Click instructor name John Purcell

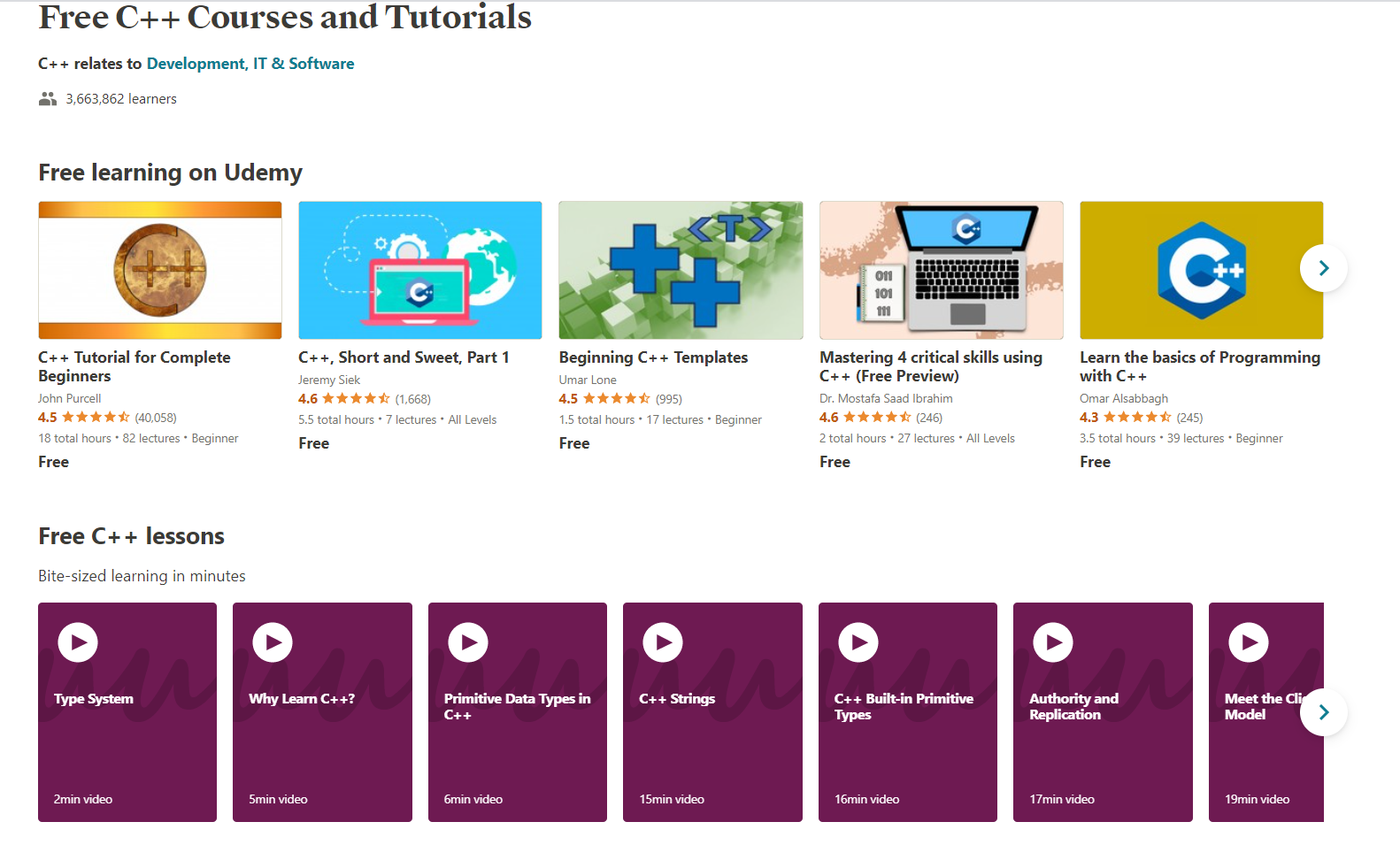[70, 399]
